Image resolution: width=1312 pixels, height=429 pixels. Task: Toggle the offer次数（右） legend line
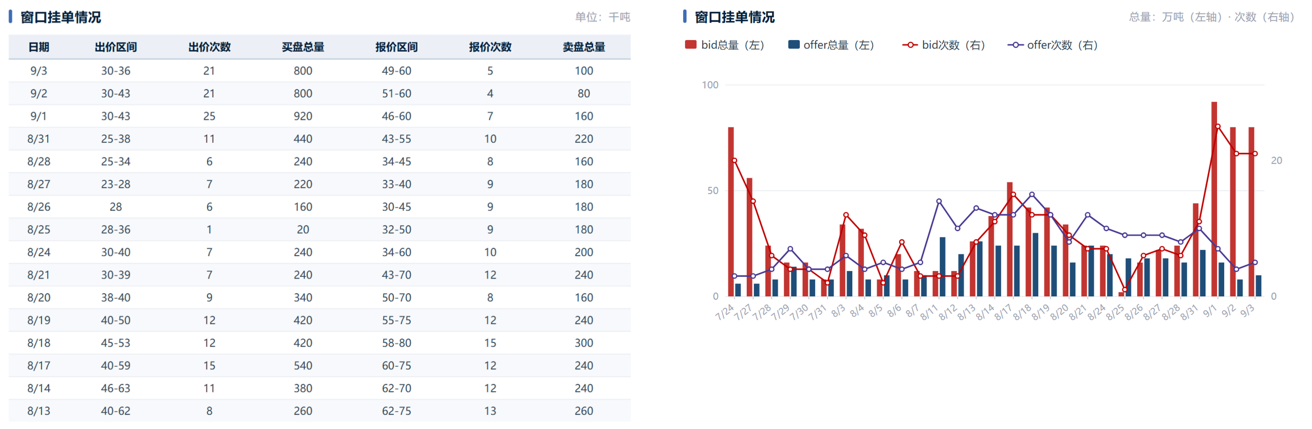pos(1053,45)
